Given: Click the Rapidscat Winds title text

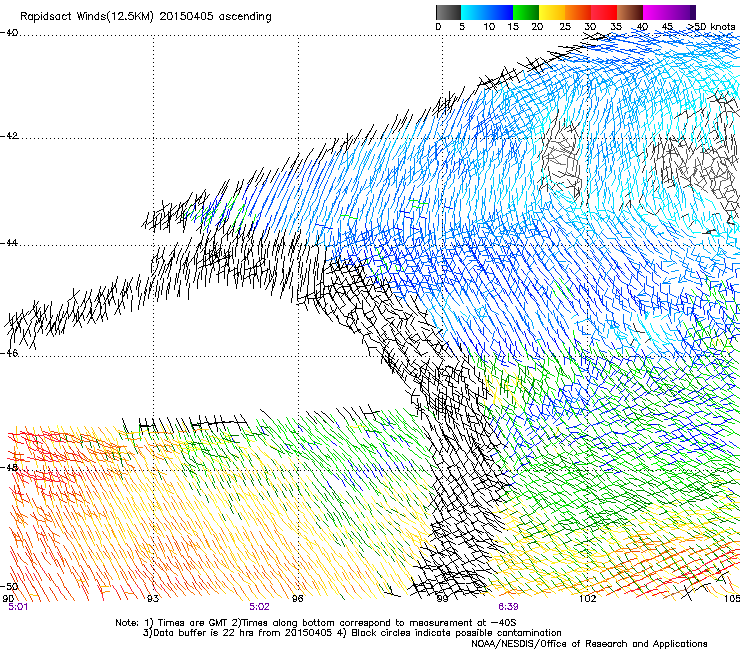Looking at the screenshot, I should point(146,17).
